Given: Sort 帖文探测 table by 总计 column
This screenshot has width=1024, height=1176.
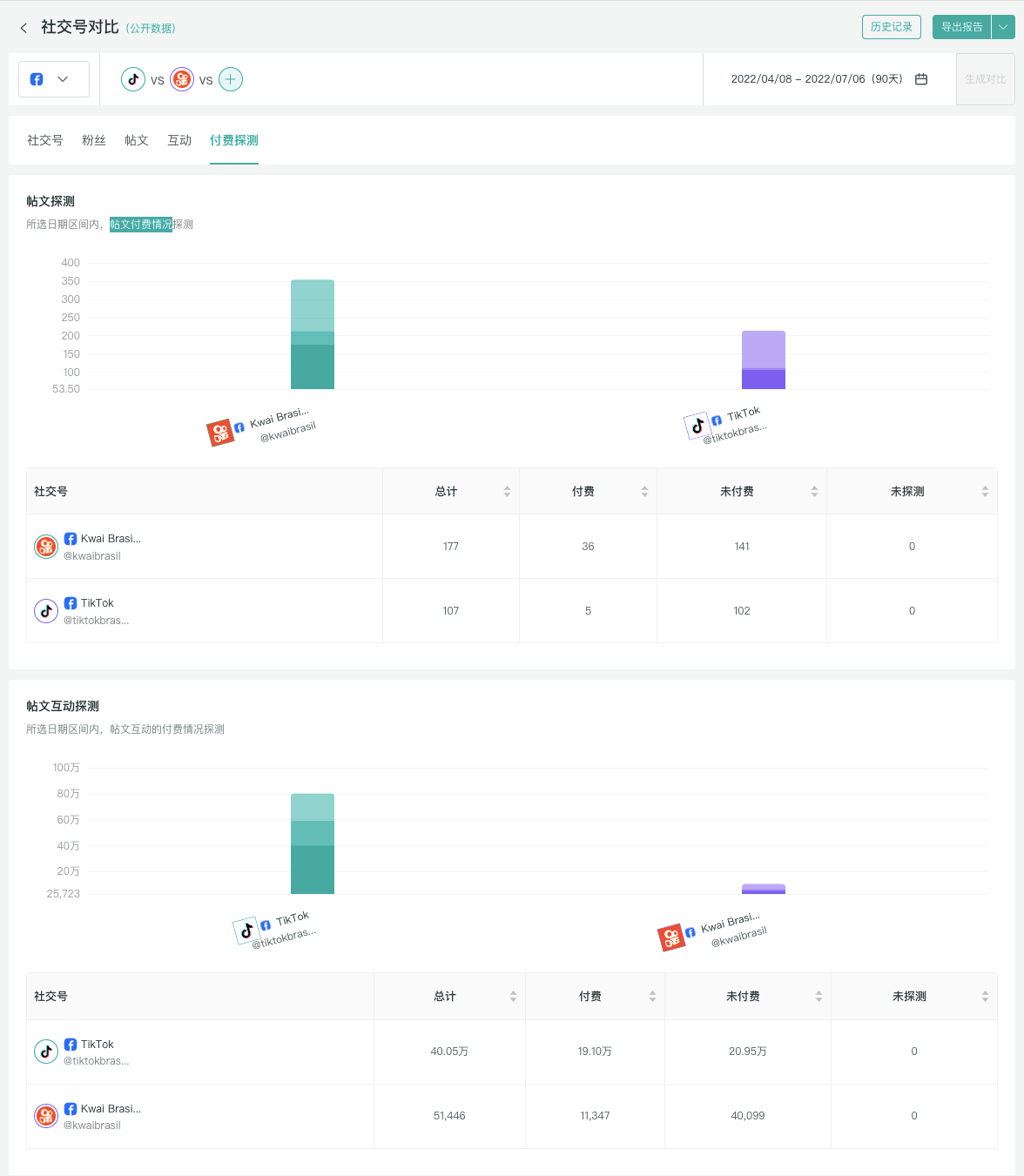Looking at the screenshot, I should [507, 492].
